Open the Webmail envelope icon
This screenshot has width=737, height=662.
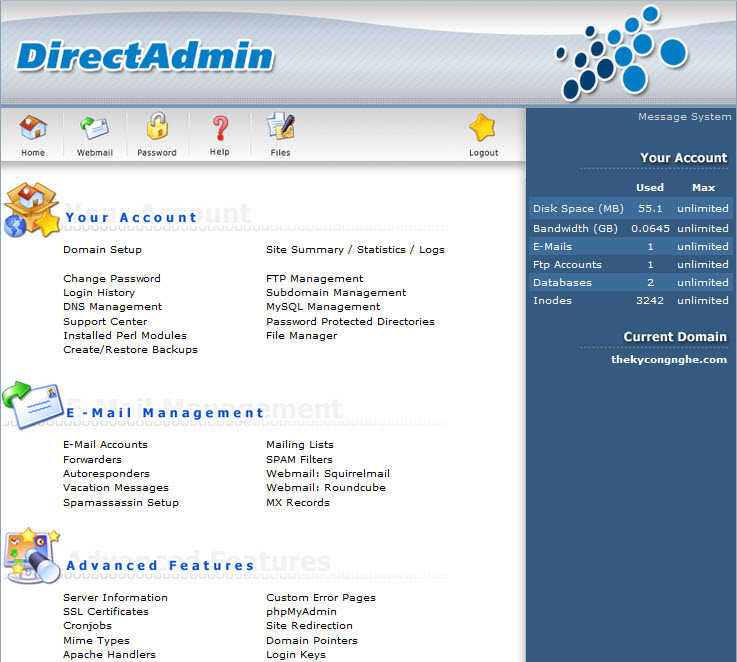click(x=94, y=128)
